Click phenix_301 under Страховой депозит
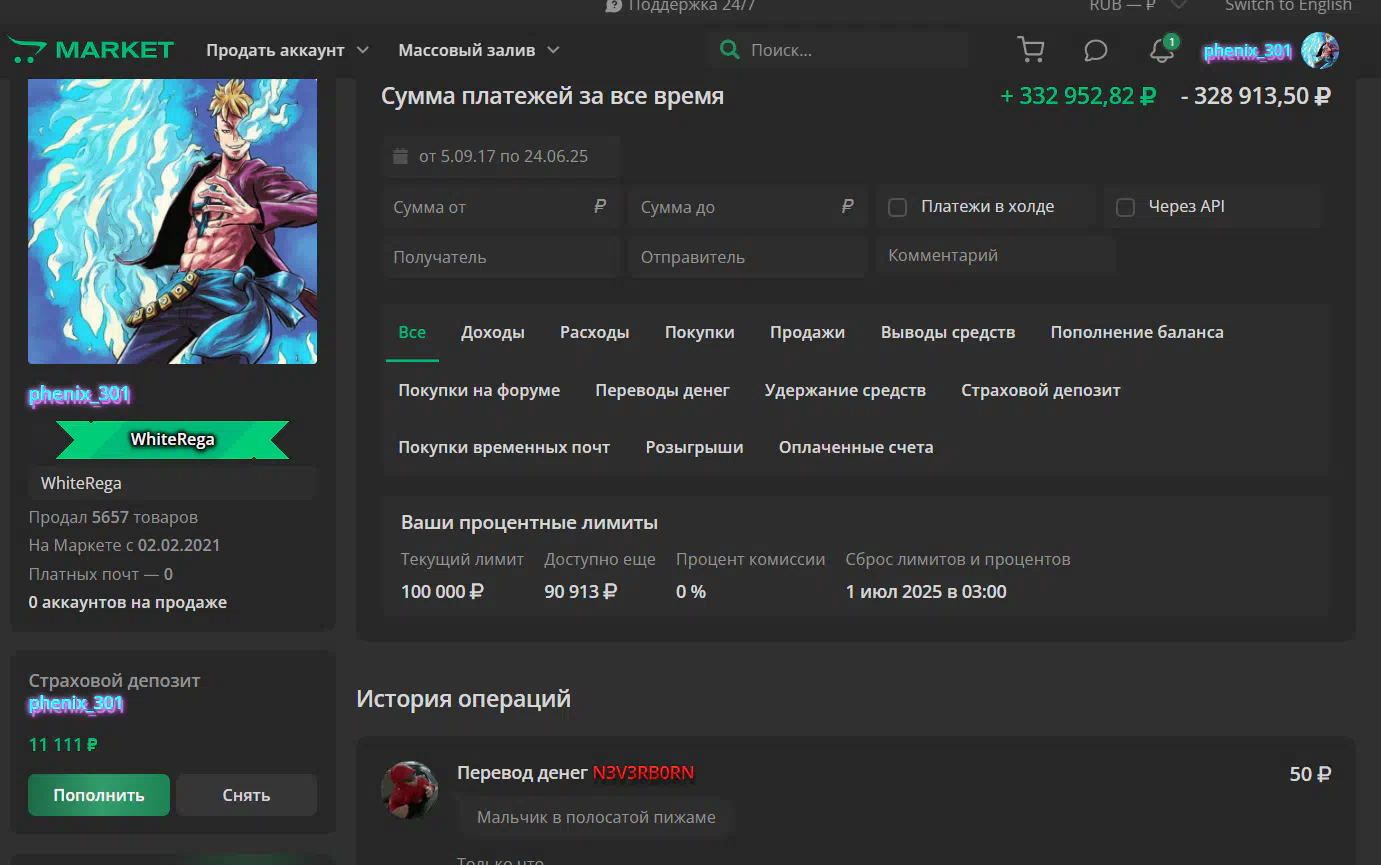The width and height of the screenshot is (1381, 865). tap(76, 704)
